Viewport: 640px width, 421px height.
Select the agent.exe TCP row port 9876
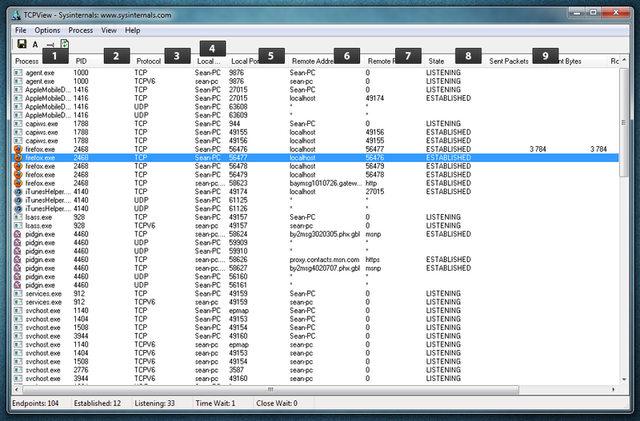[x=316, y=73]
